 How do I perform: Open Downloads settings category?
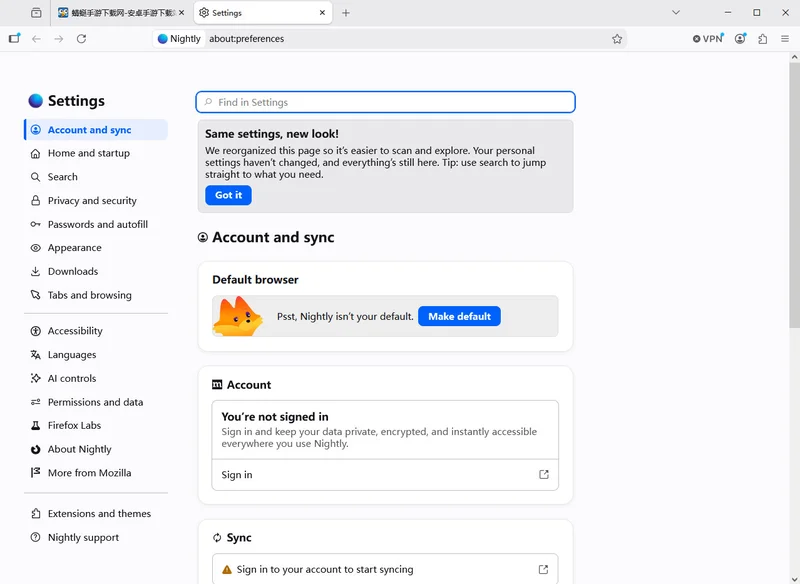(96, 271)
